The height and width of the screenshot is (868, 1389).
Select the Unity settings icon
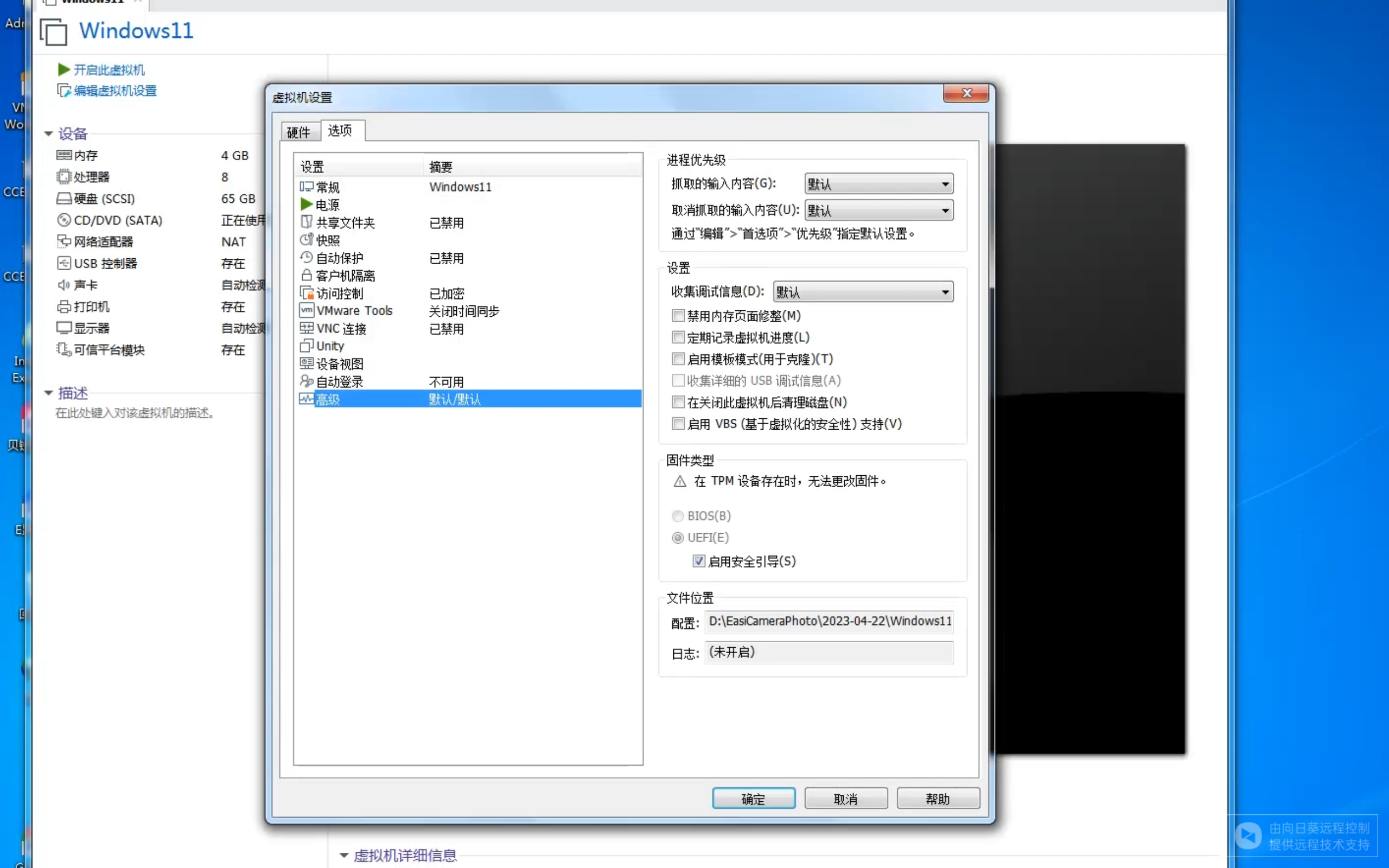pos(307,346)
